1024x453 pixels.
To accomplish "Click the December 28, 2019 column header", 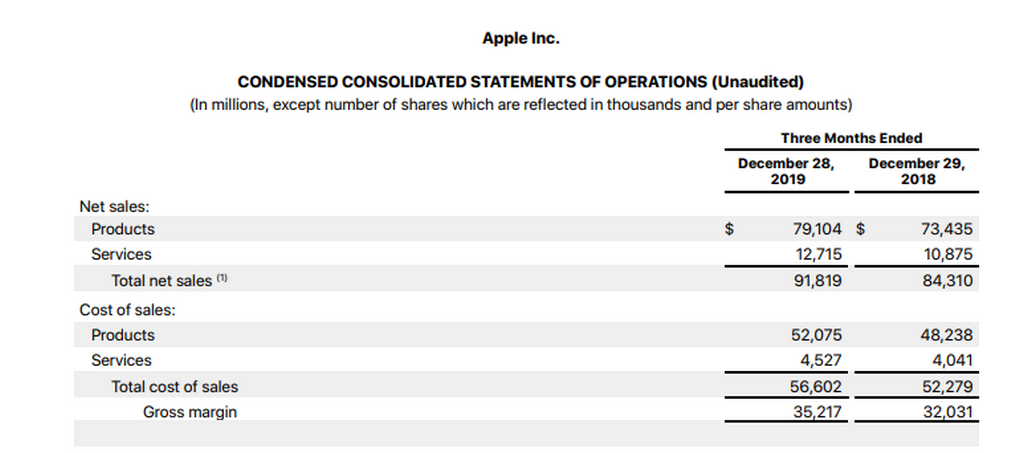I will tap(786, 171).
